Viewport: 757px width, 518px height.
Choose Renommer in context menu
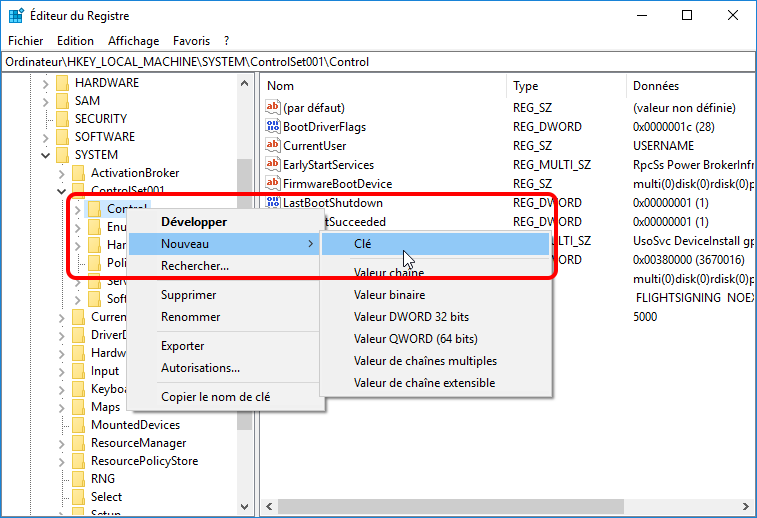pos(224,317)
